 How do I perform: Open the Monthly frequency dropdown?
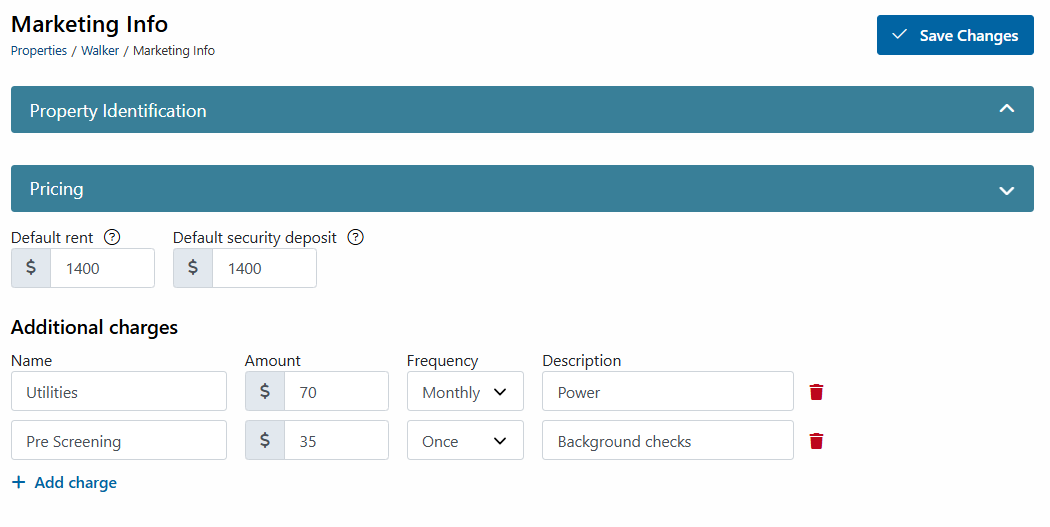click(x=465, y=392)
